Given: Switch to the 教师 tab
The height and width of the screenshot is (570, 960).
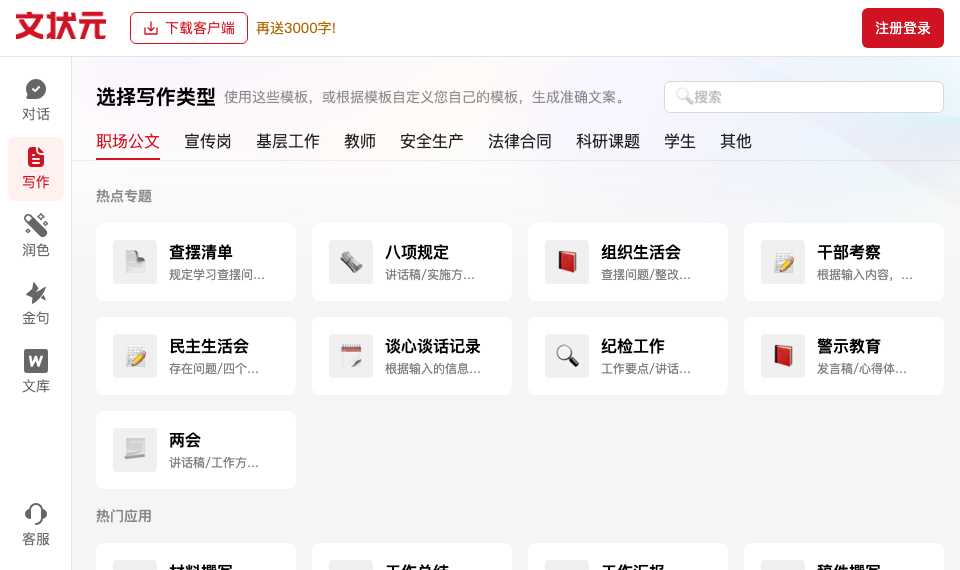Looking at the screenshot, I should (x=360, y=141).
